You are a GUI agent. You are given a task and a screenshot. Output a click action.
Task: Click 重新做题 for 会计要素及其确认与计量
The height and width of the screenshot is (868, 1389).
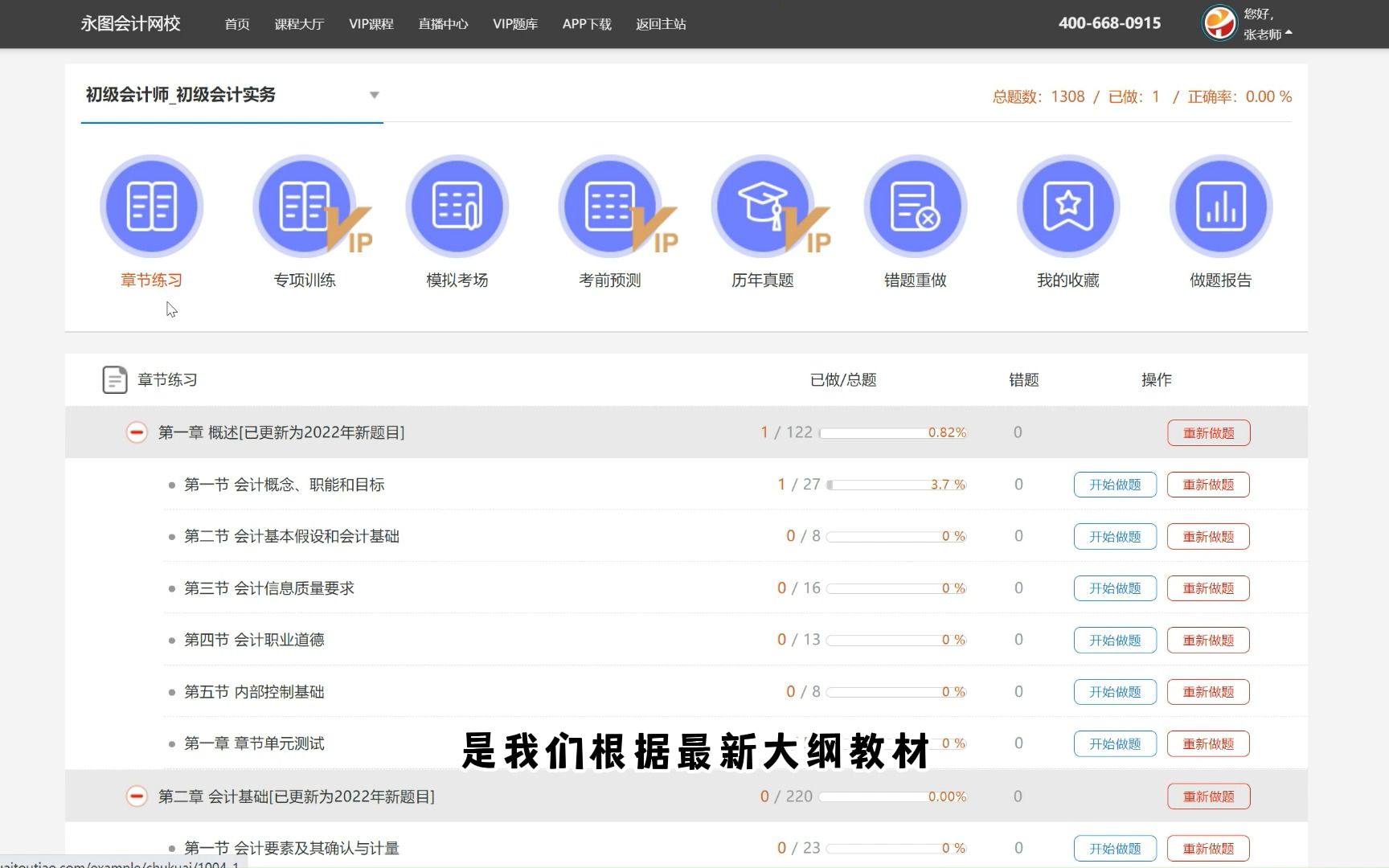[x=1208, y=848]
